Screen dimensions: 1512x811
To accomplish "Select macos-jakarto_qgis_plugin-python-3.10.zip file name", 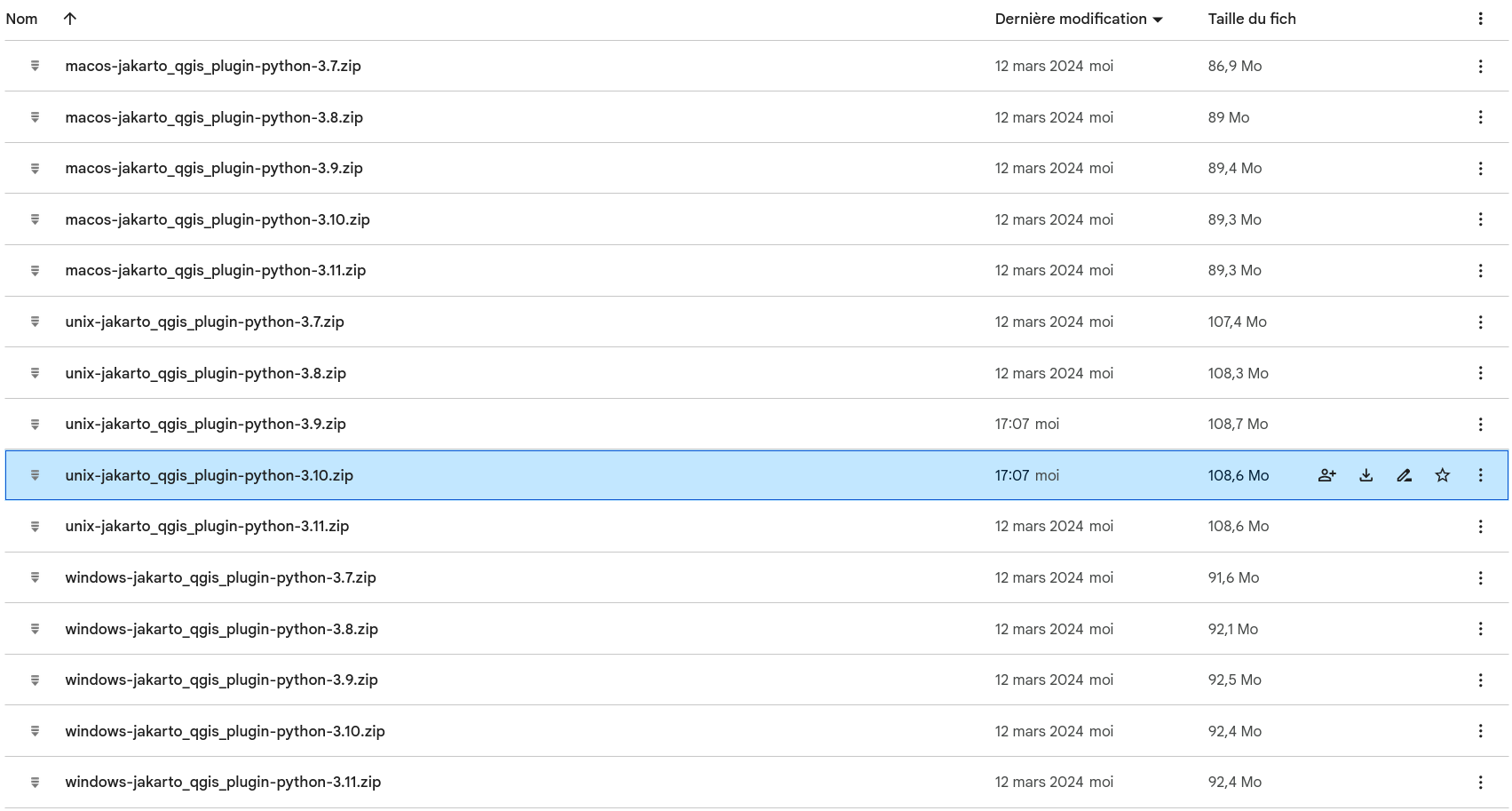I will pos(218,219).
